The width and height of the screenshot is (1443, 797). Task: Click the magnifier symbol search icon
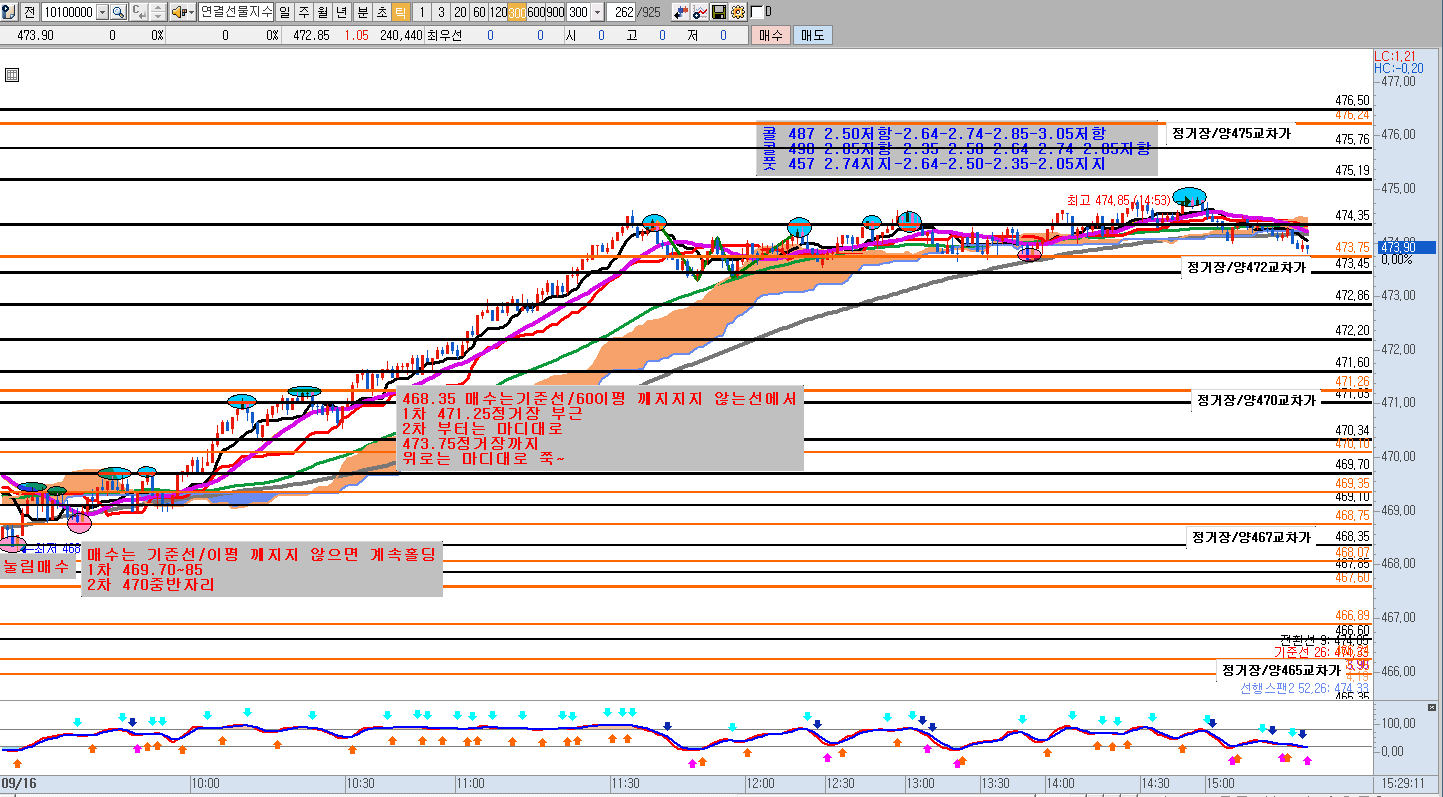pyautogui.click(x=118, y=12)
